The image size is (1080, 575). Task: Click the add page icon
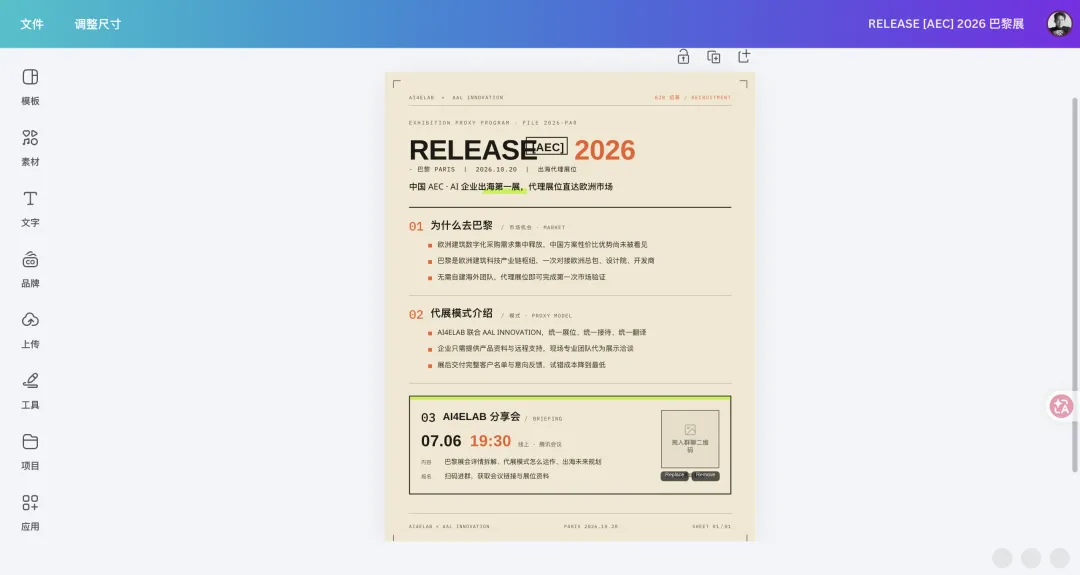(x=744, y=56)
